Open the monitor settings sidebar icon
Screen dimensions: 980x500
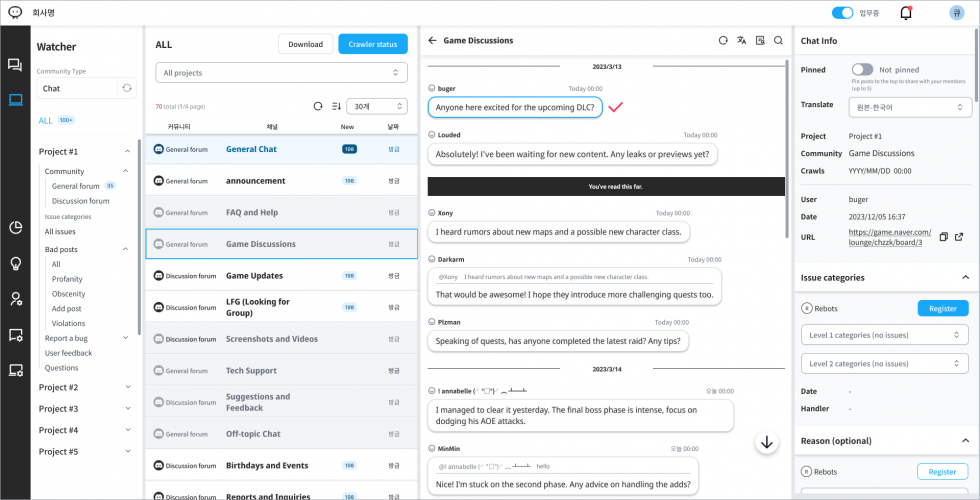click(x=16, y=371)
